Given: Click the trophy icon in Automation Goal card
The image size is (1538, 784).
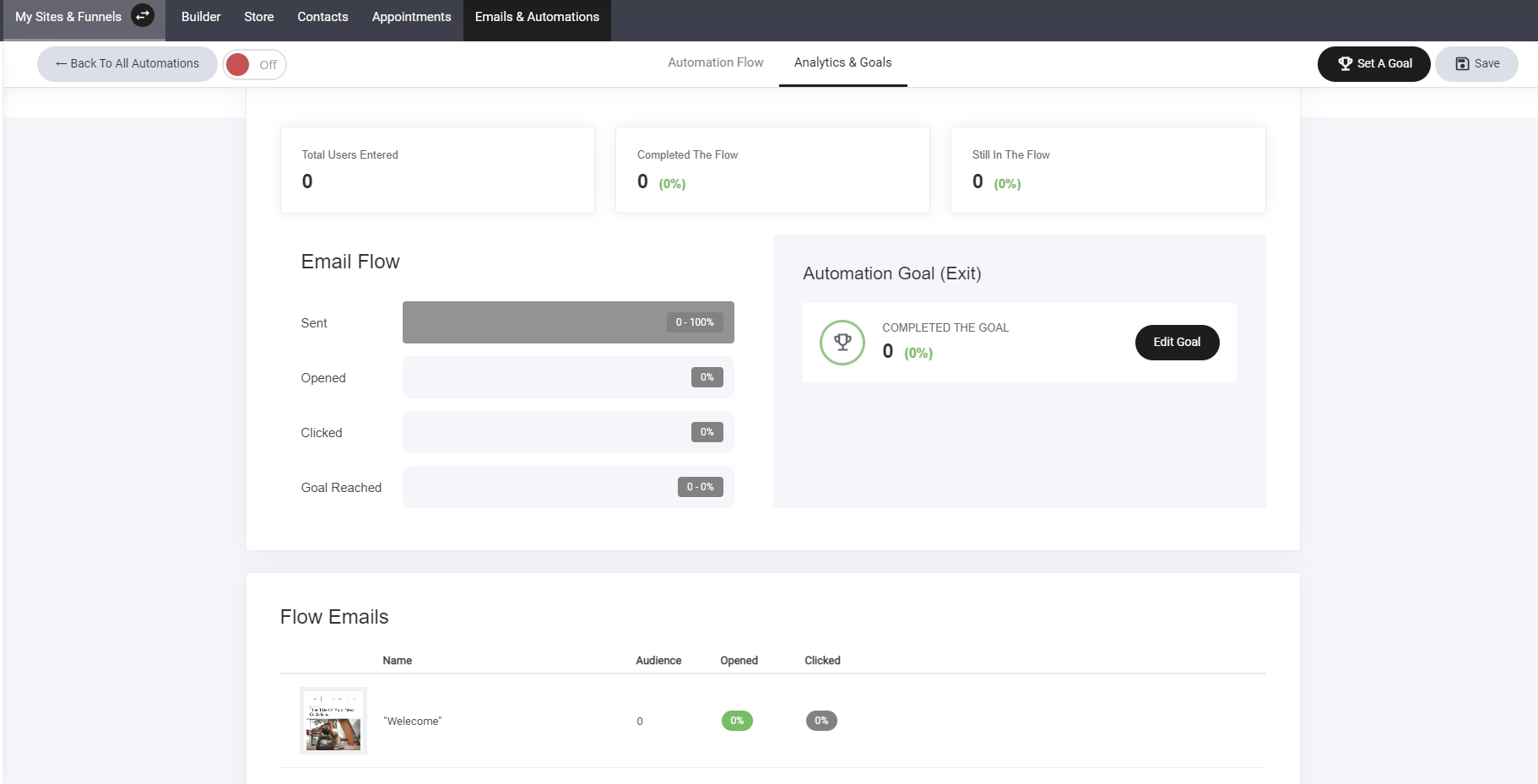Looking at the screenshot, I should point(842,343).
